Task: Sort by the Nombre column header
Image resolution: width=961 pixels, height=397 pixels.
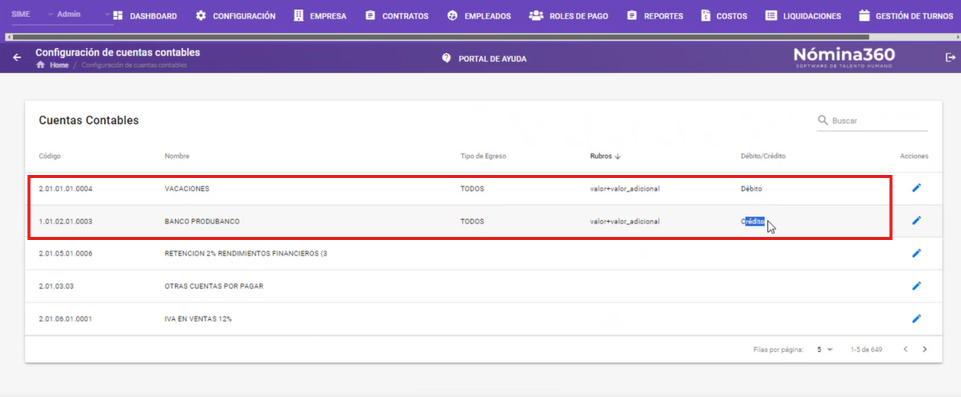Action: click(x=177, y=156)
